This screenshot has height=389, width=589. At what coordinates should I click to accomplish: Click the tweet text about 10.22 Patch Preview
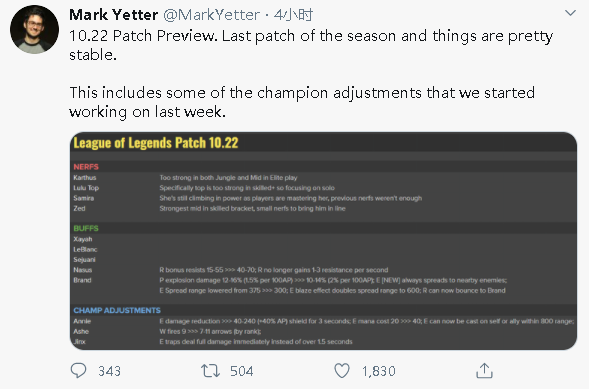click(x=311, y=45)
